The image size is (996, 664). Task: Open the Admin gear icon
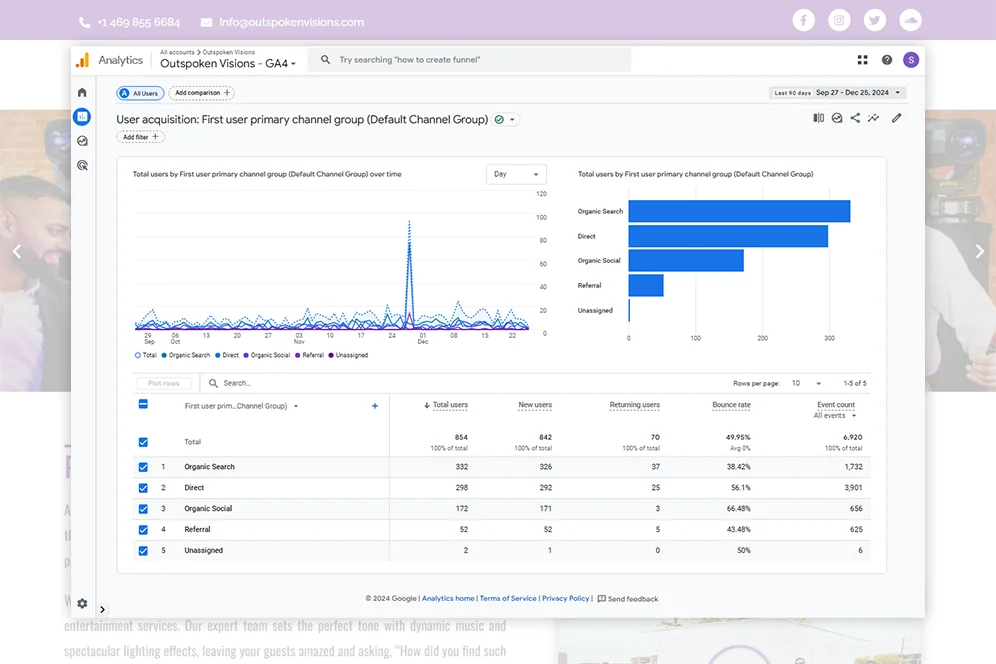(x=82, y=603)
